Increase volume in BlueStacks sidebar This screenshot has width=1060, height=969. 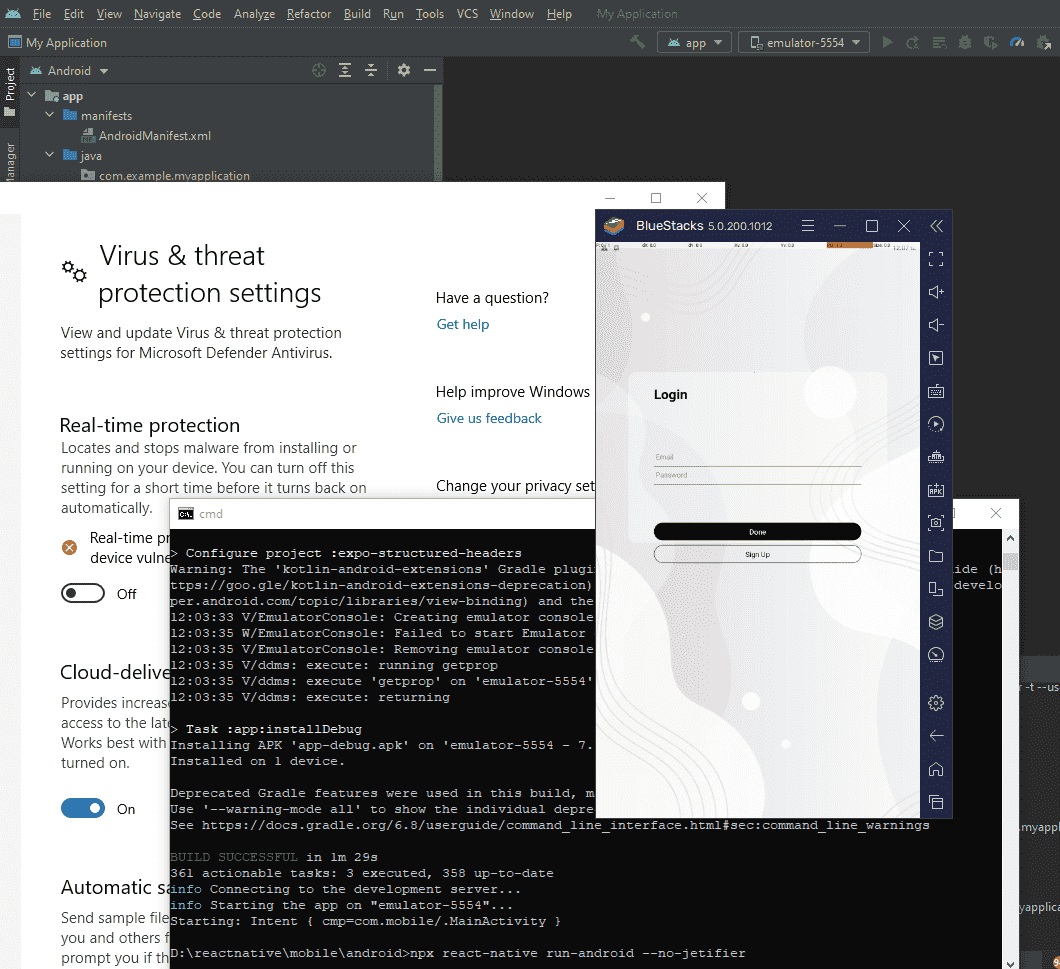(x=936, y=292)
